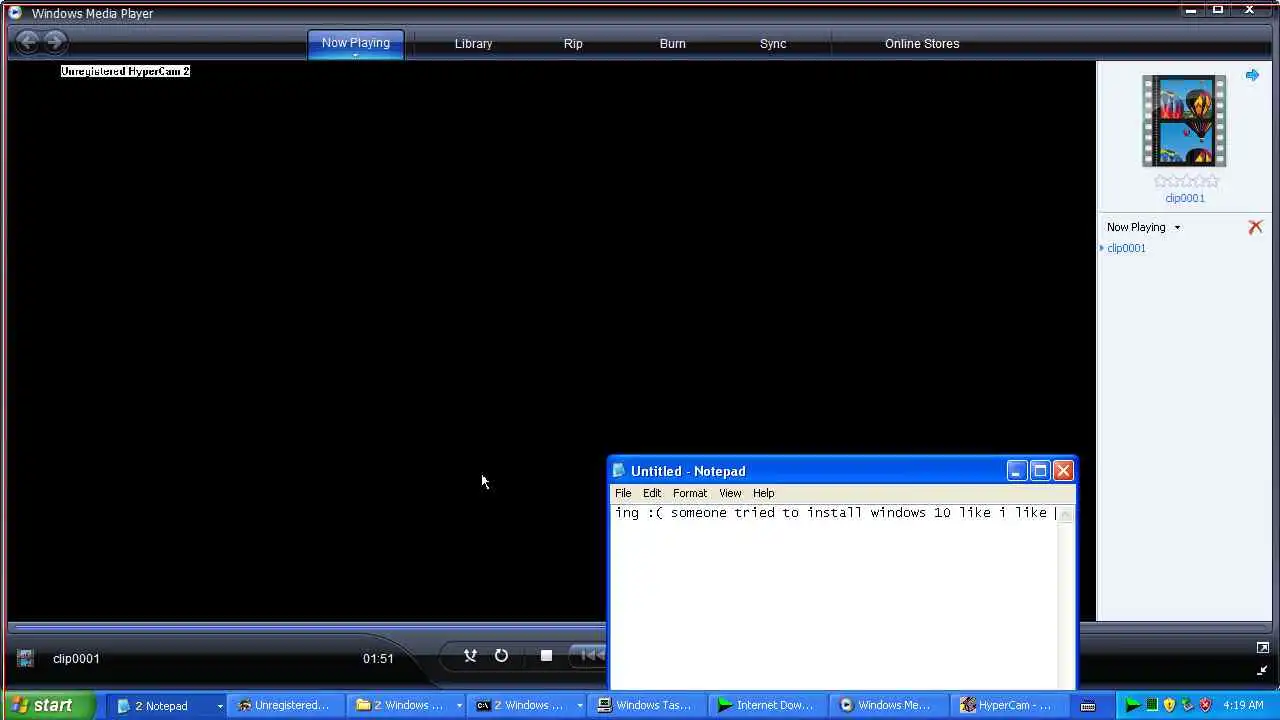
Task: Switch to Internet Download Manager in the taskbar
Action: tap(766, 705)
